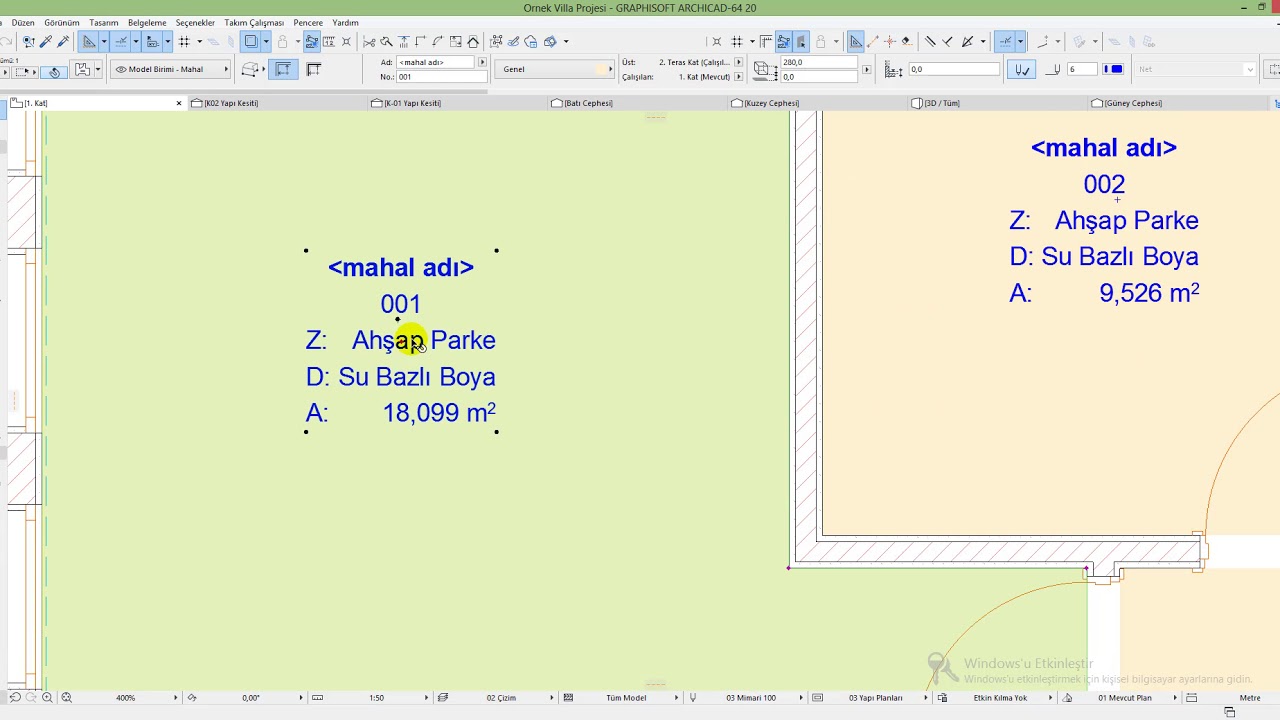Open the 03 Yapı Planları model view options
Viewport: 1280px width, 720px height.
876,697
